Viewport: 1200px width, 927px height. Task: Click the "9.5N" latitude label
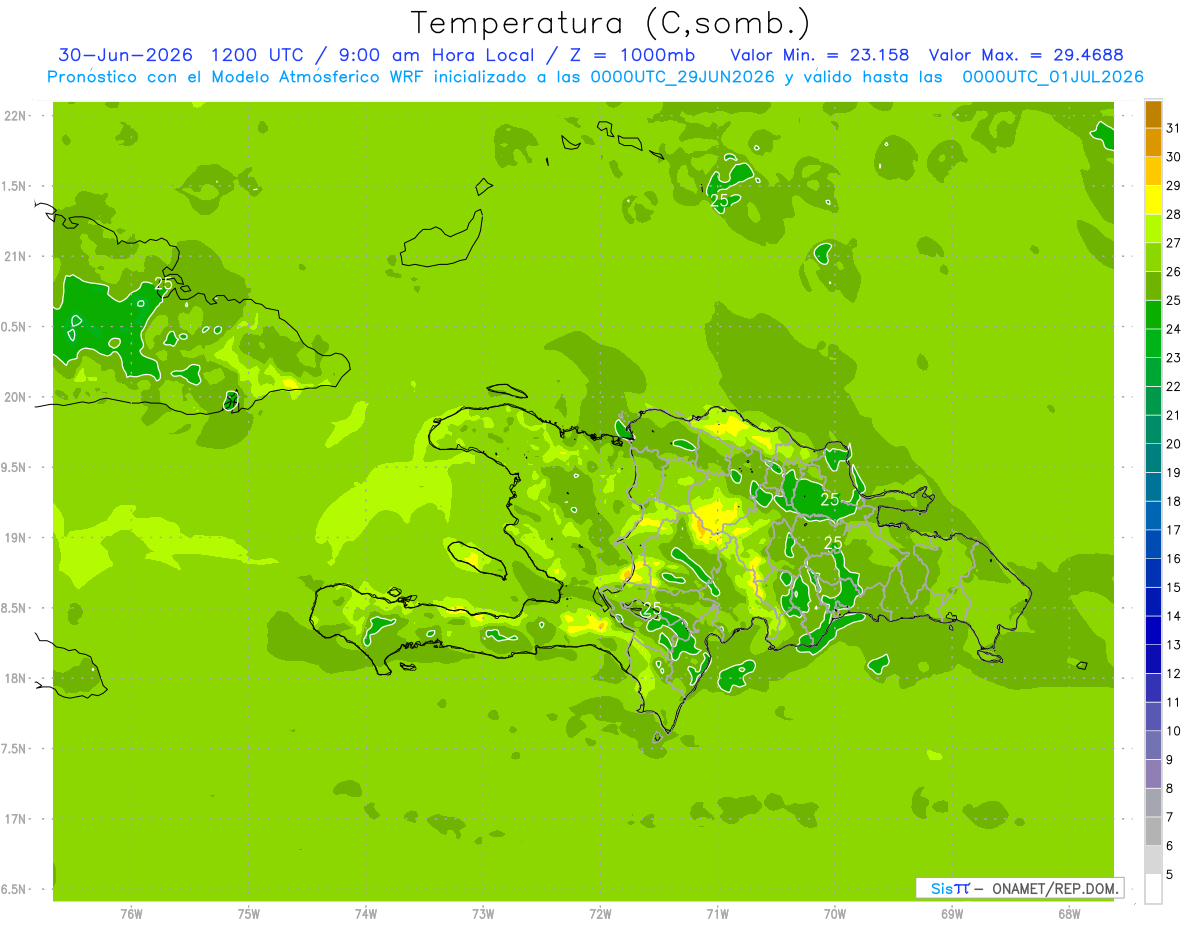click(x=16, y=468)
